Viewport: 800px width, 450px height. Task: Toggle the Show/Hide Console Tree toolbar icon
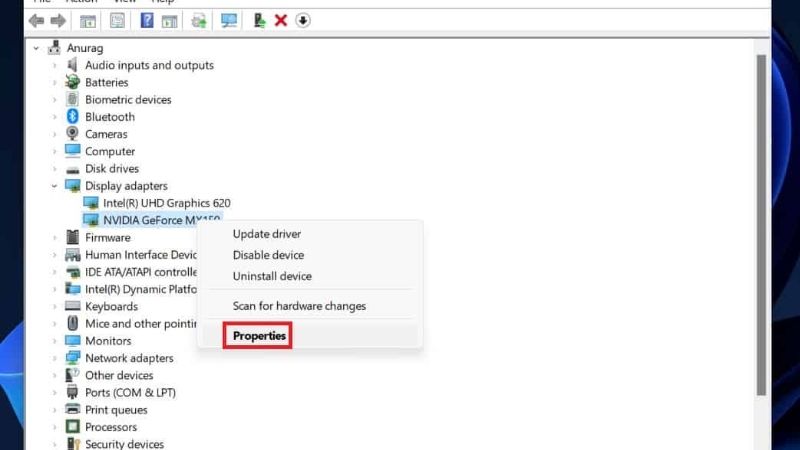[x=88, y=21]
